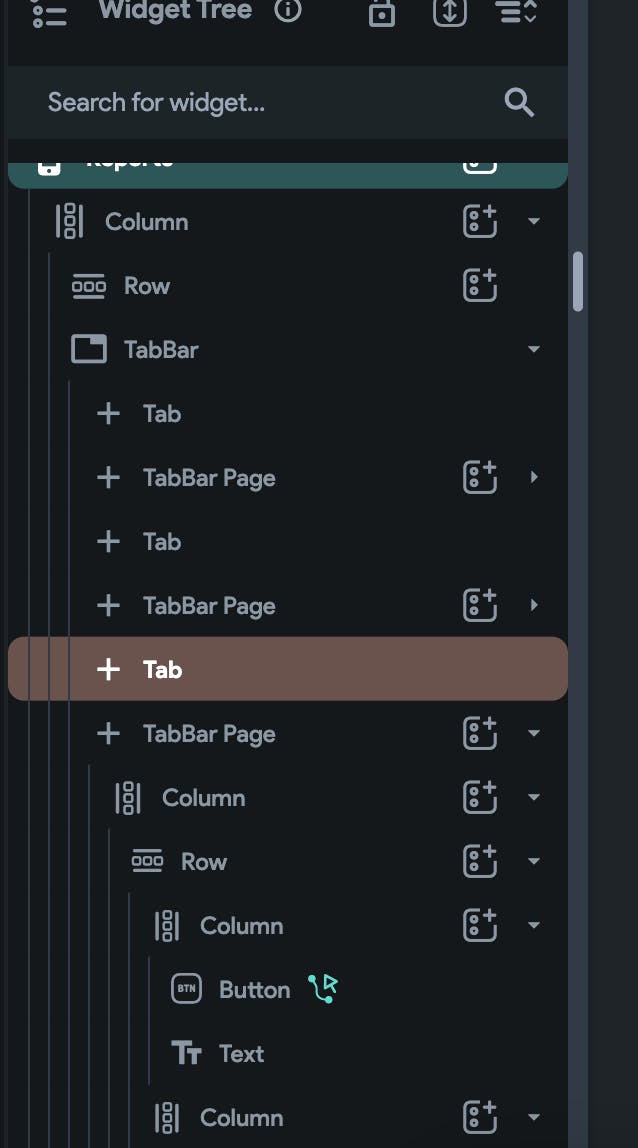
Task: Click the info icon beside Widget Tree
Action: pos(288,11)
